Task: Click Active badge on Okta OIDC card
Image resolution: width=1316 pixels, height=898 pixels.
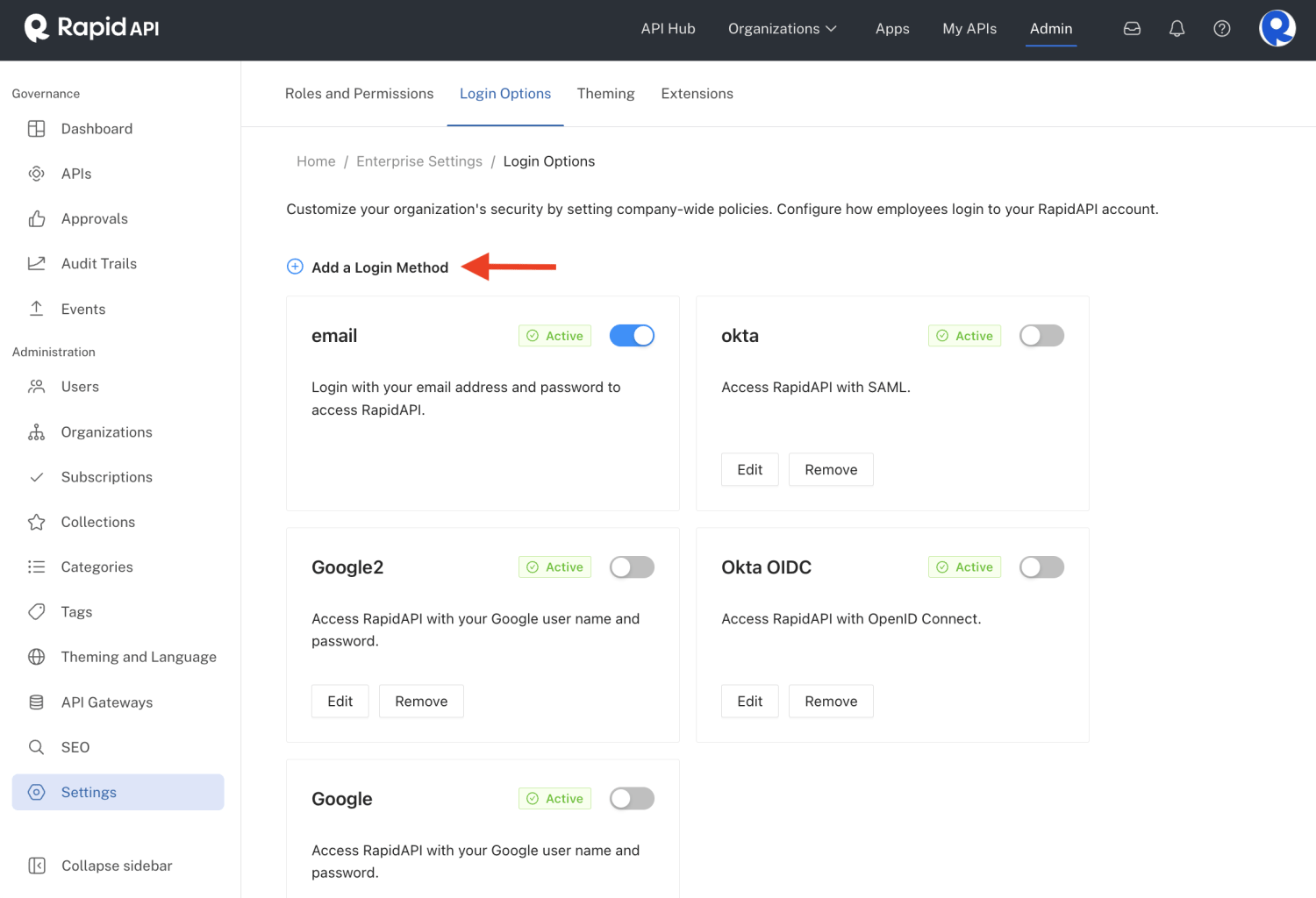Action: tap(964, 567)
